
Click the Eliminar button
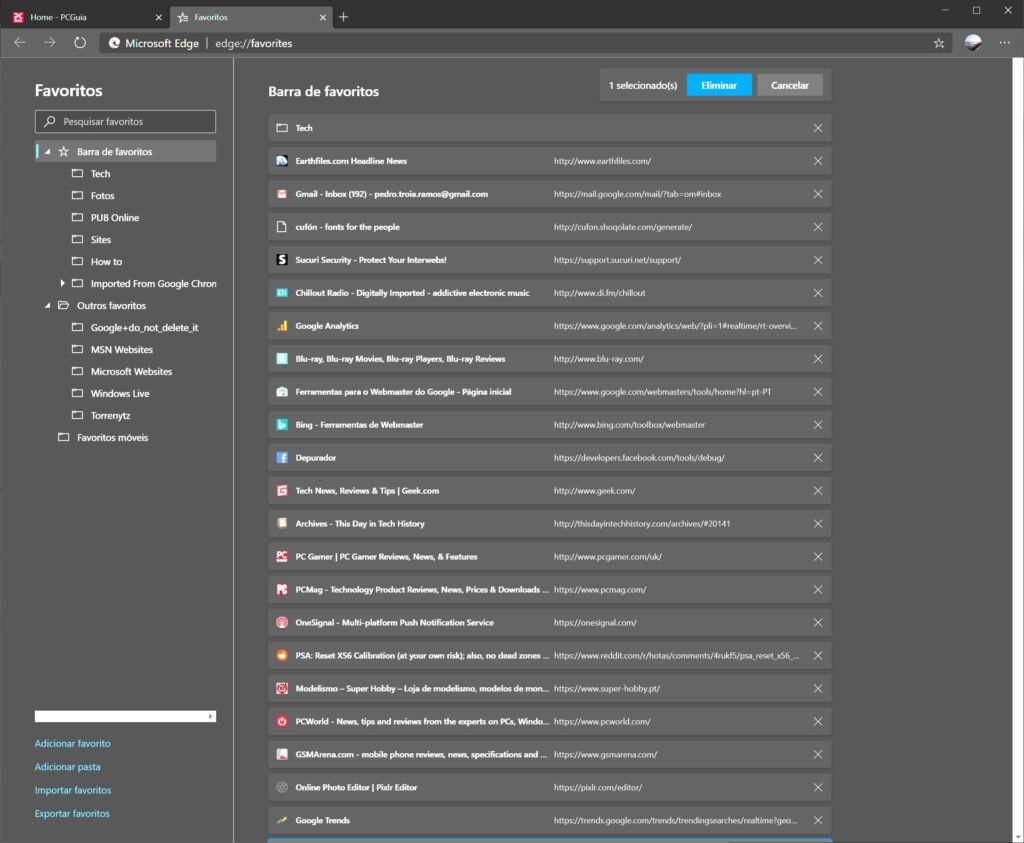pos(719,86)
